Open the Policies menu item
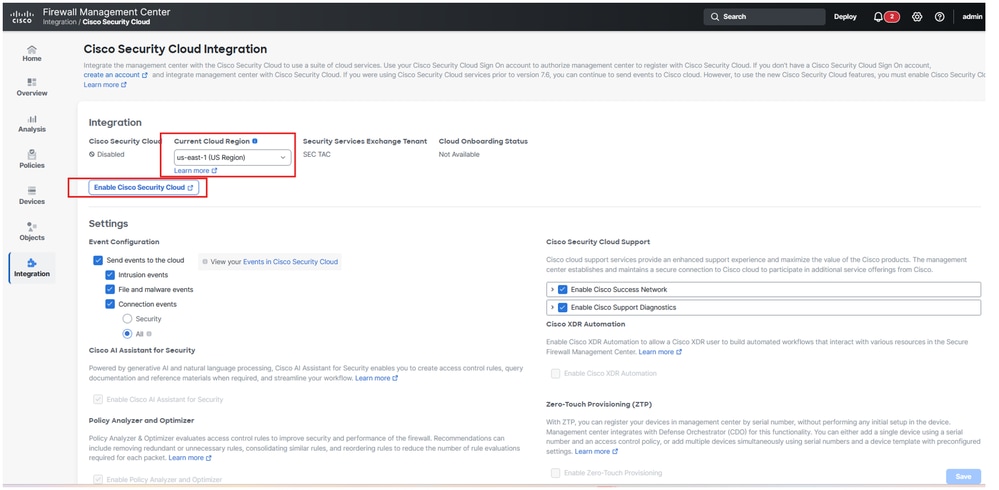999x490 pixels. click(32, 159)
